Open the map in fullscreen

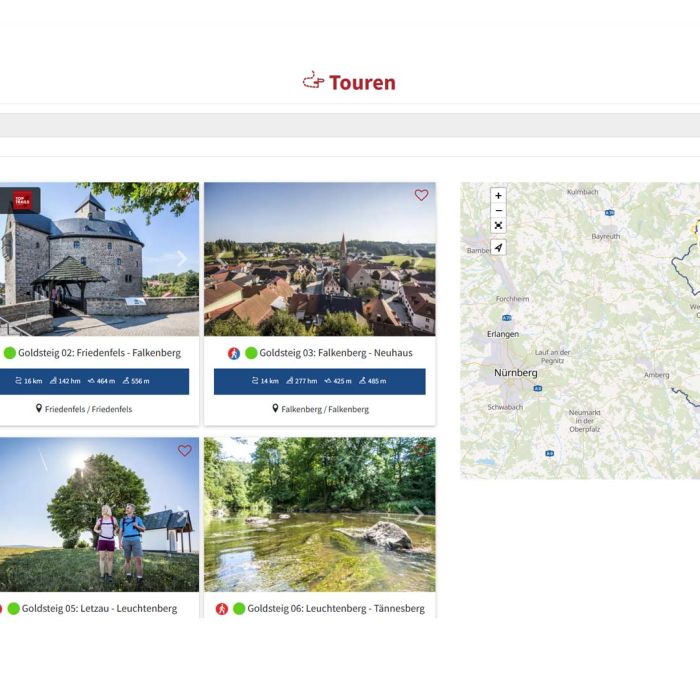498,226
